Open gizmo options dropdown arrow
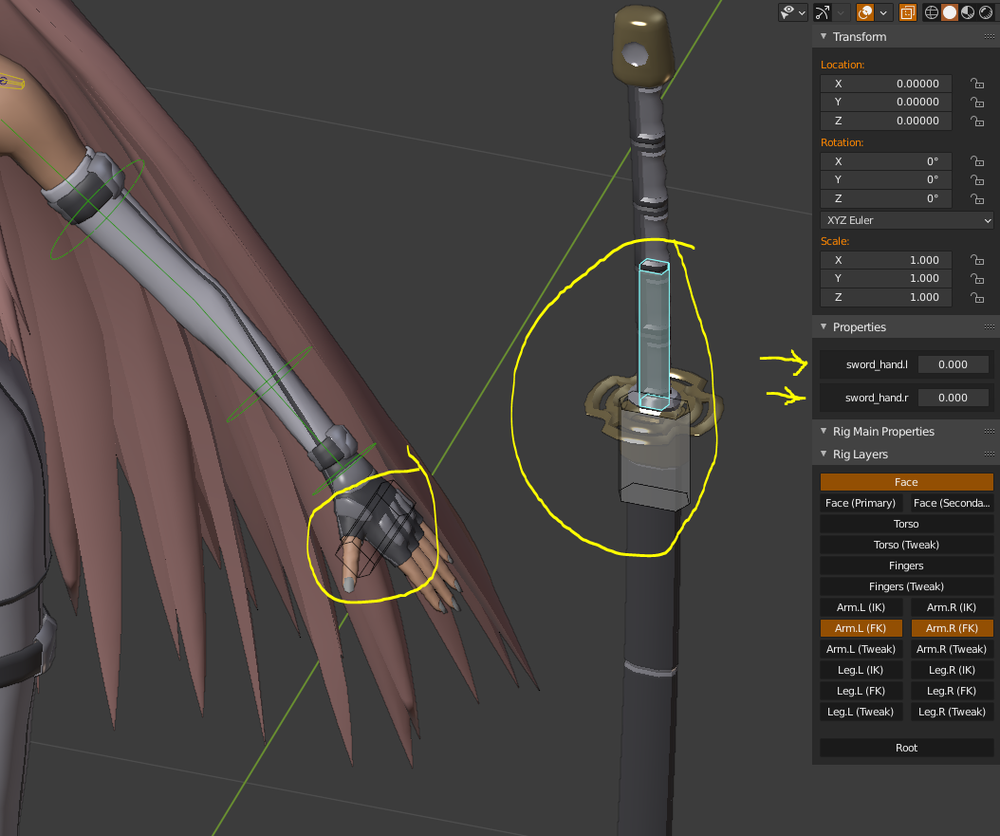The width and height of the screenshot is (1000, 836). pyautogui.click(x=841, y=12)
